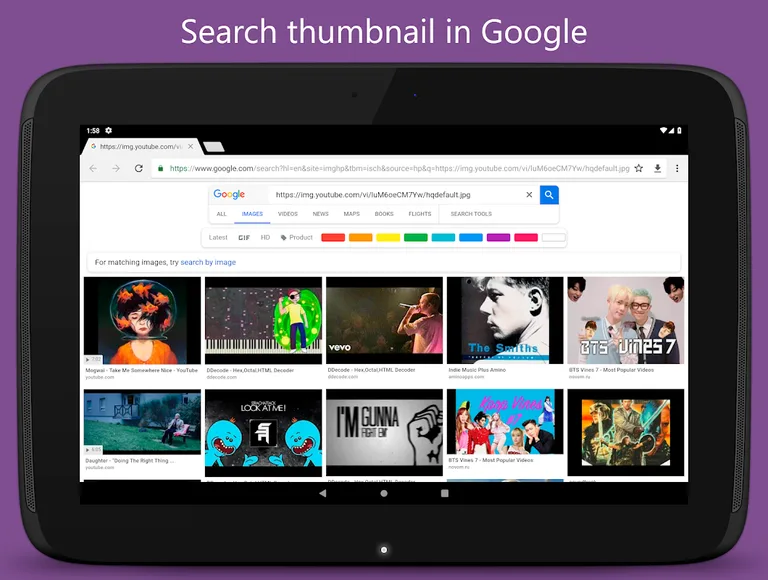768x580 pixels.
Task: Filter results by Latest
Action: (x=218, y=238)
